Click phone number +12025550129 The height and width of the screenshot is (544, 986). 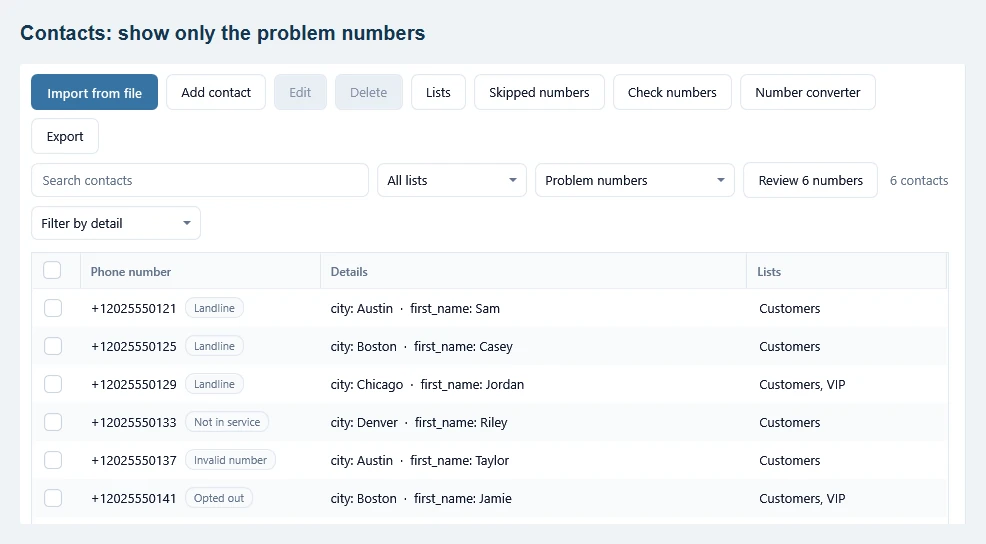click(x=134, y=384)
